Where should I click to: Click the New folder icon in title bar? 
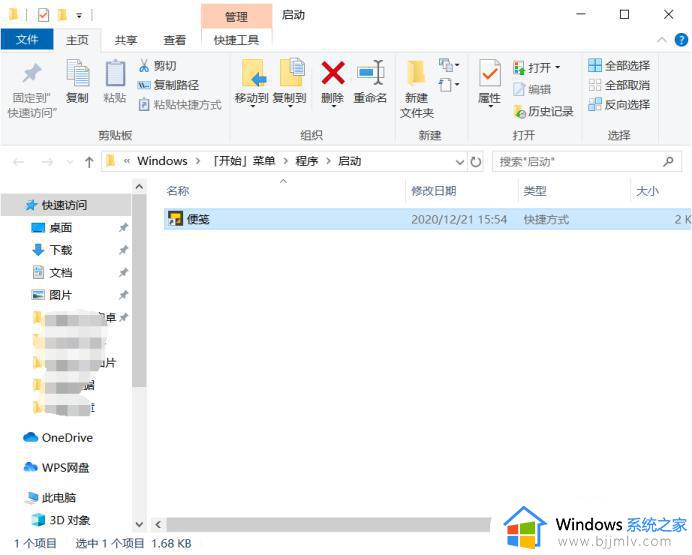click(62, 15)
